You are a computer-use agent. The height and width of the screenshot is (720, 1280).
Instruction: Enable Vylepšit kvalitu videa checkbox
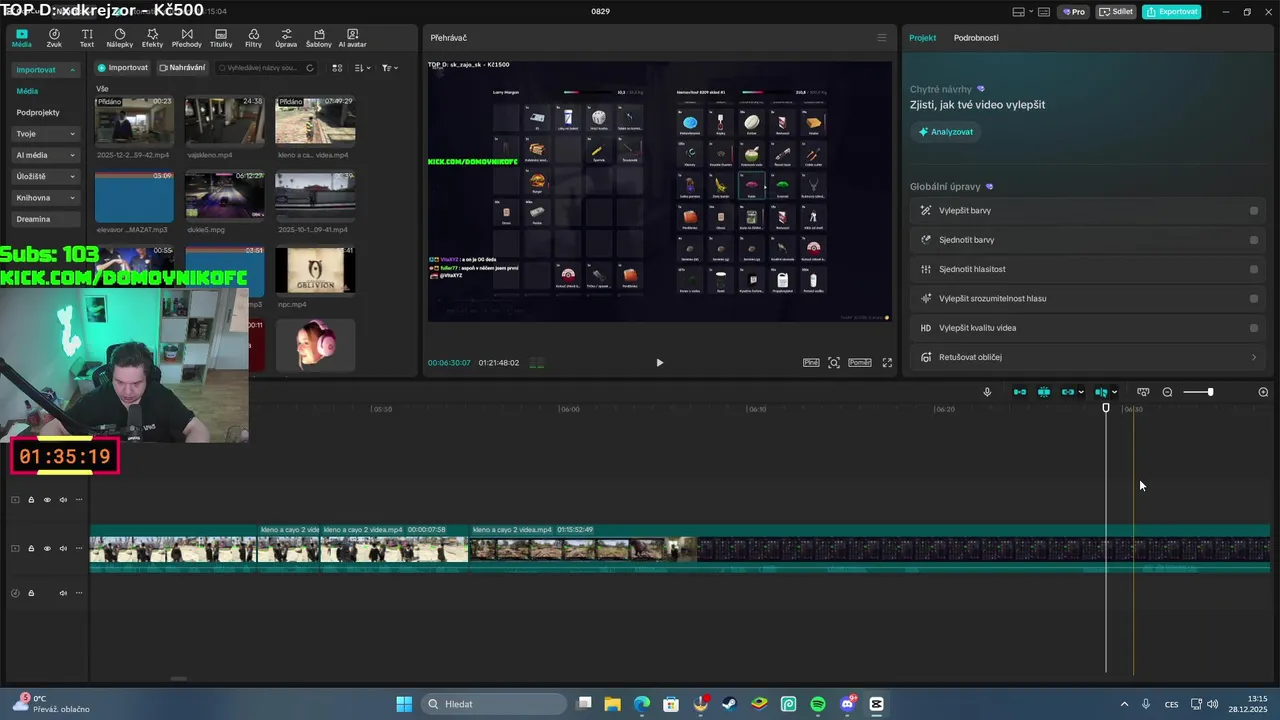1254,328
